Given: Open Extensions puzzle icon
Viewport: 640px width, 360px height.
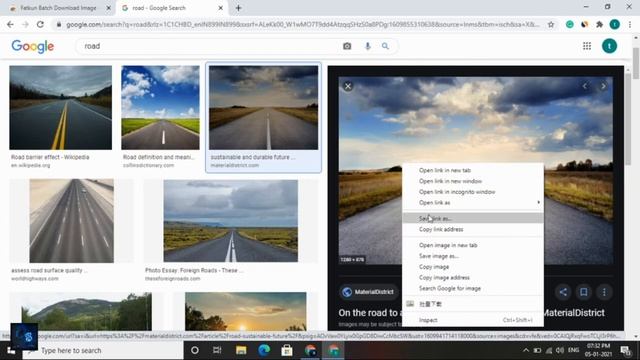Looking at the screenshot, I should (x=600, y=24).
